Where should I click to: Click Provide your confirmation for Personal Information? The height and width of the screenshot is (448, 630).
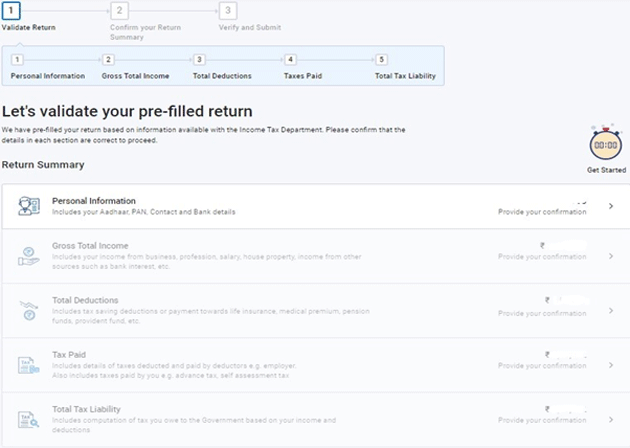click(x=542, y=213)
